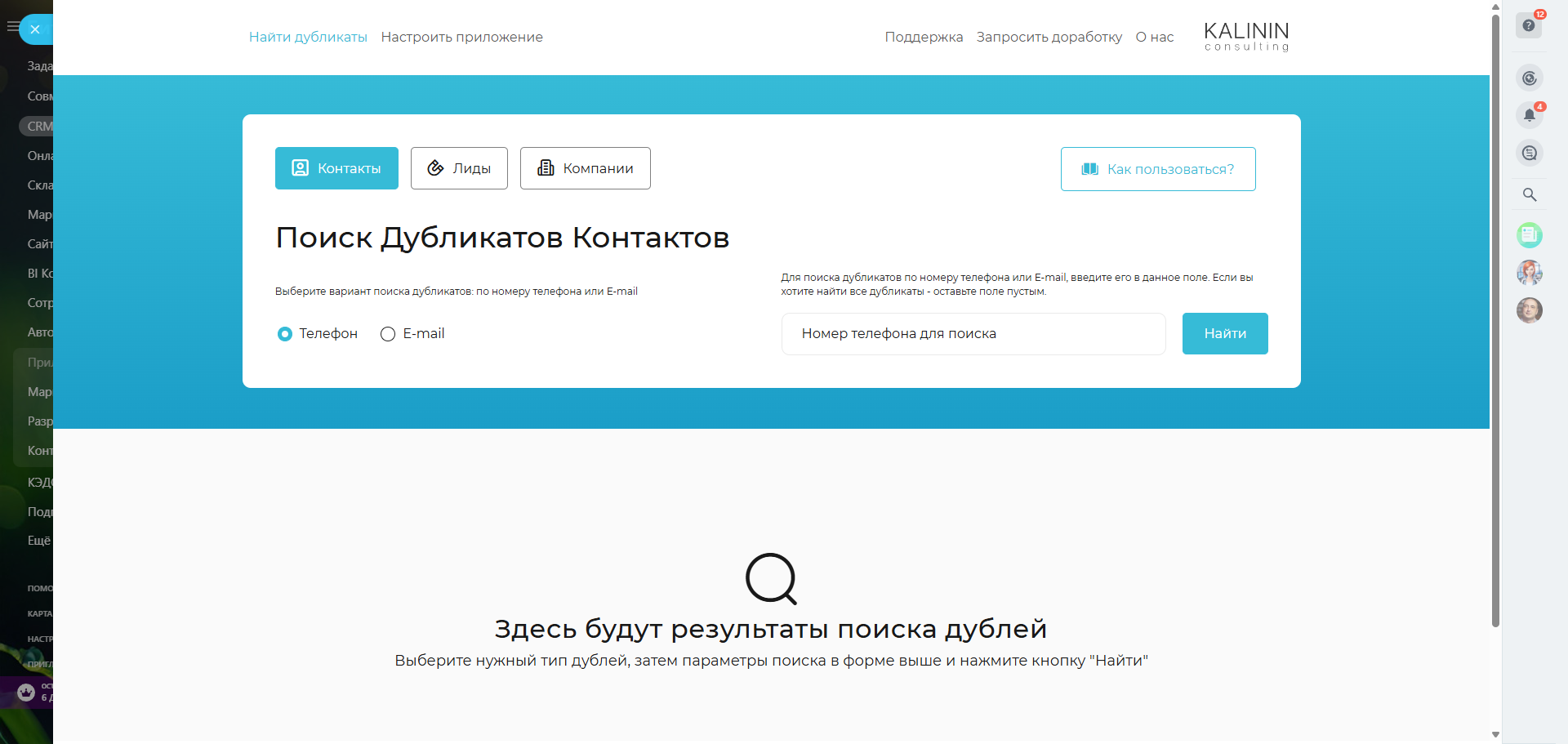The height and width of the screenshot is (744, 1568).
Task: Click the Найти search button
Action: pyautogui.click(x=1225, y=333)
